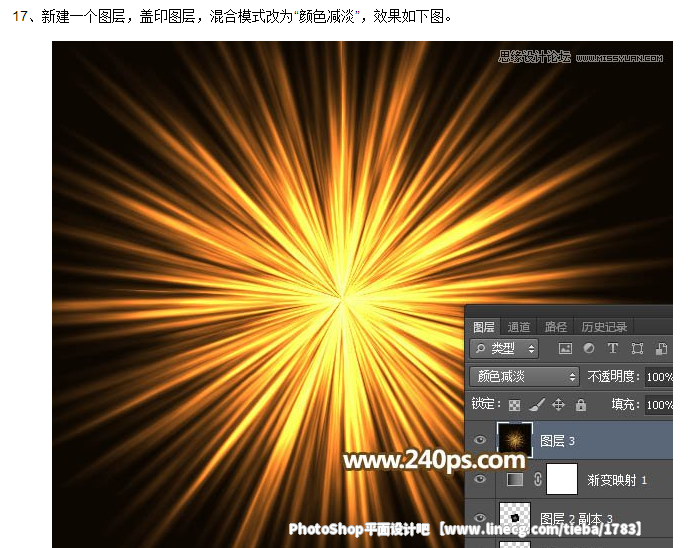Image resolution: width=697 pixels, height=548 pixels.
Task: Lock all with the padlock icon
Action: [x=581, y=404]
